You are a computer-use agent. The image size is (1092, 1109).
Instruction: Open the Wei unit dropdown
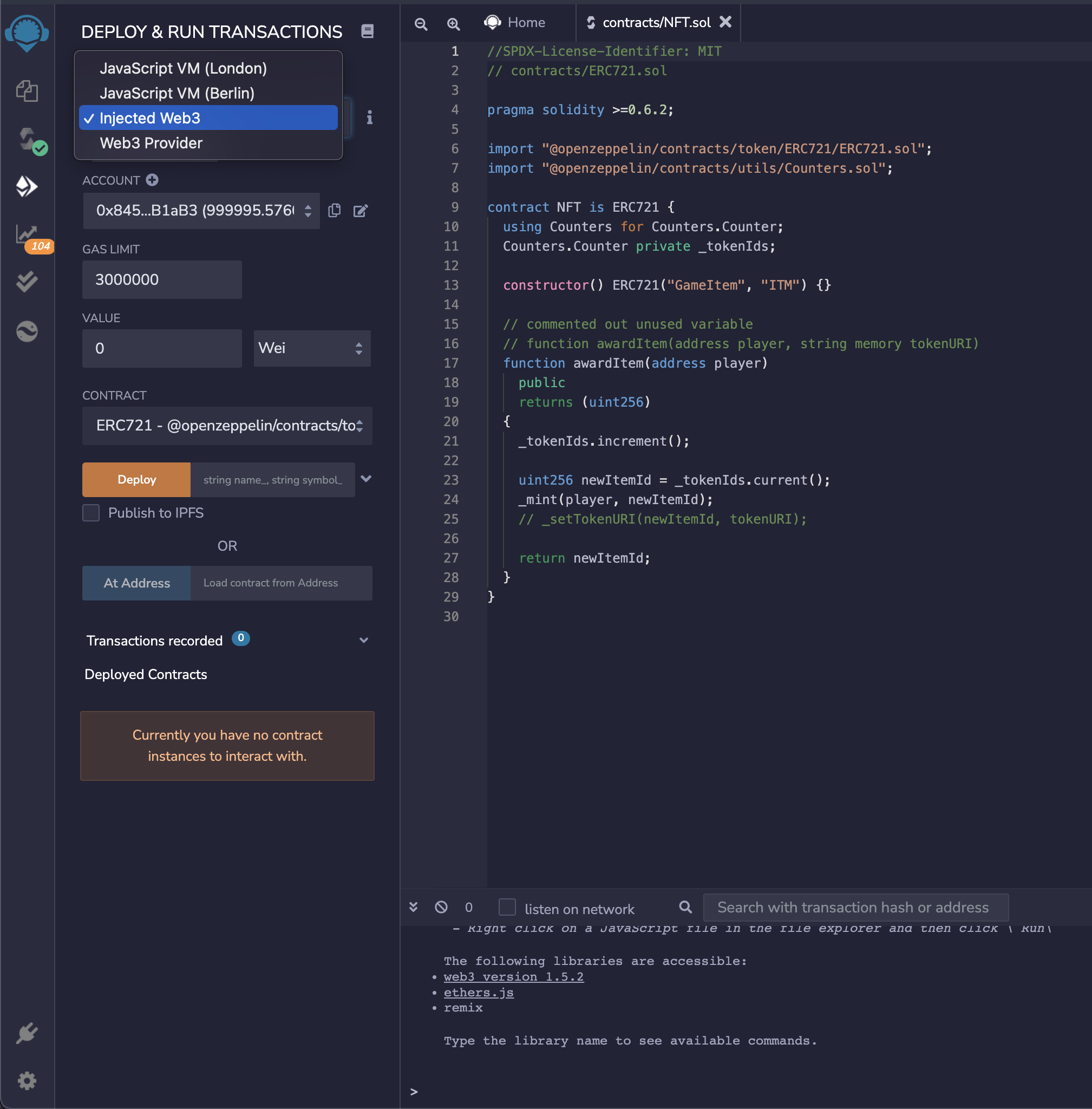coord(311,348)
